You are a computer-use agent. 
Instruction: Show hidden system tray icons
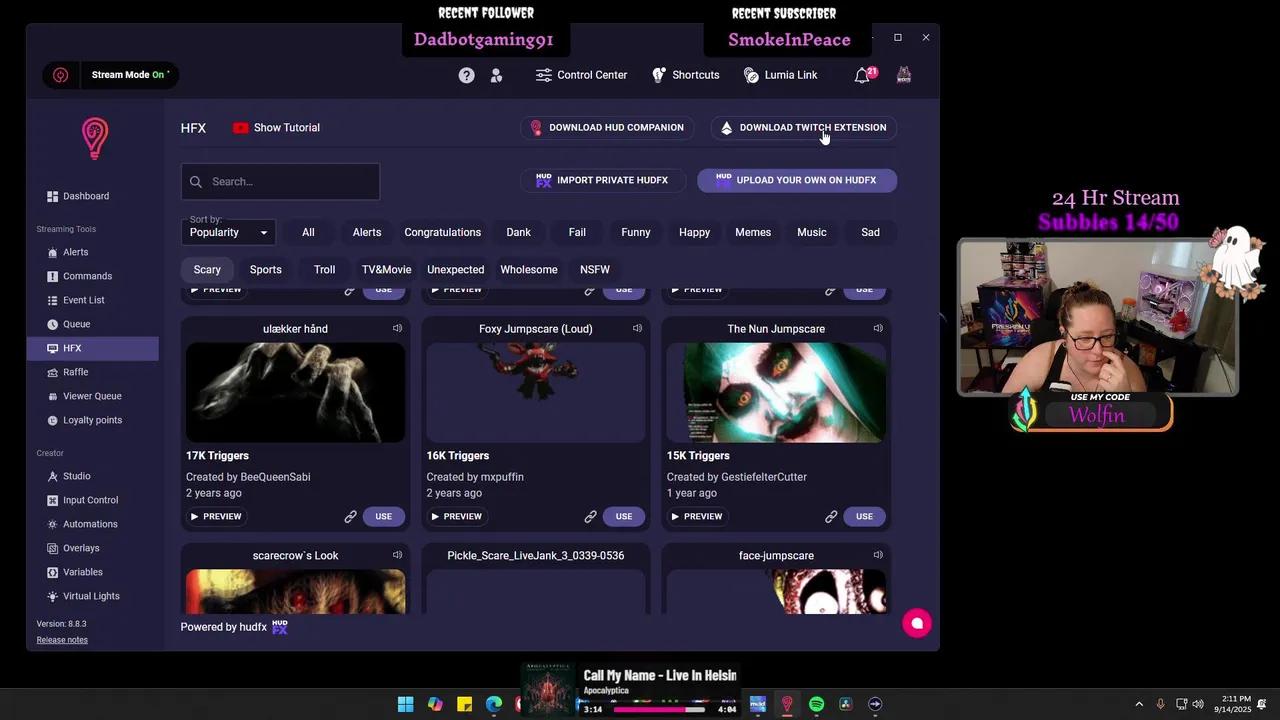[x=1139, y=704]
